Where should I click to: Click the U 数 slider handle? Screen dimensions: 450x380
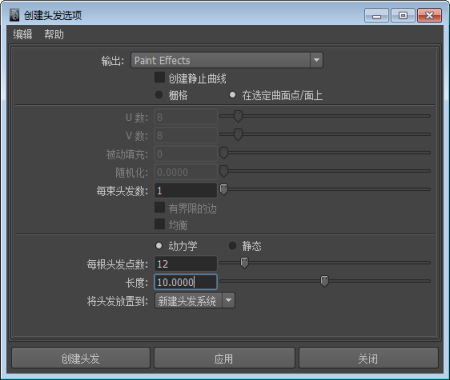[x=238, y=116]
